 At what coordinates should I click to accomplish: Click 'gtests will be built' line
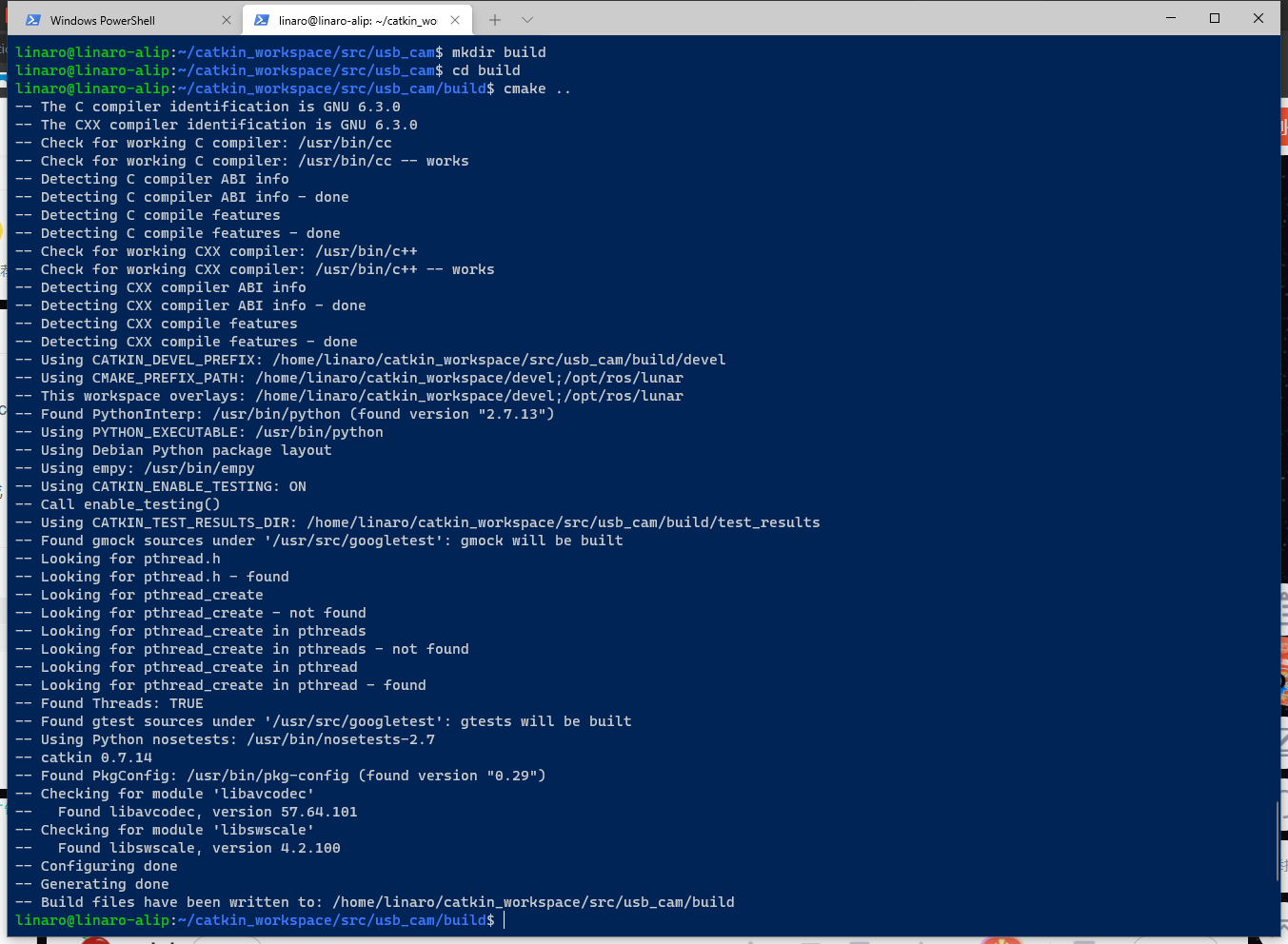pos(324,721)
